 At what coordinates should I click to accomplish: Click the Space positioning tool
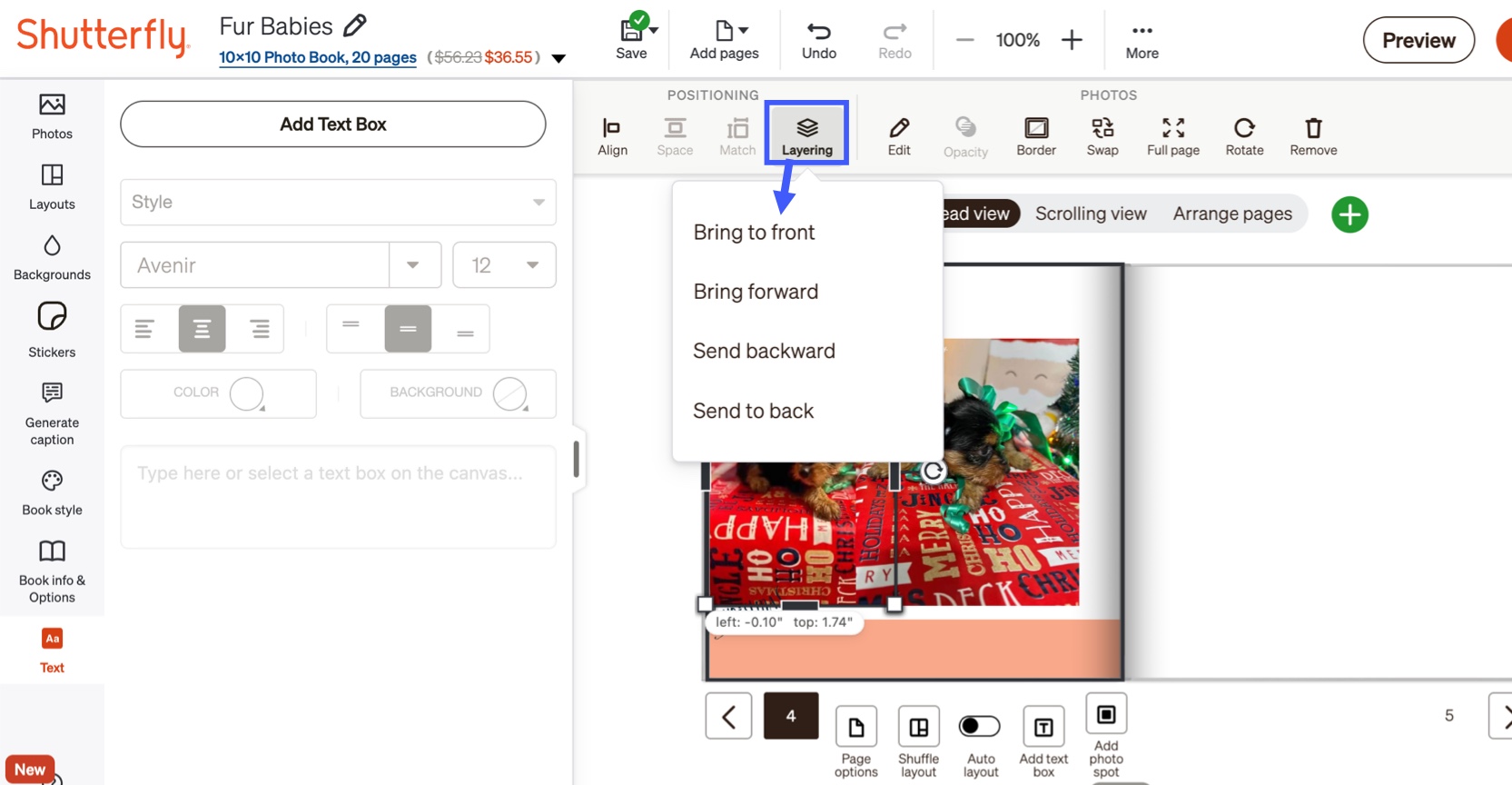point(675,136)
